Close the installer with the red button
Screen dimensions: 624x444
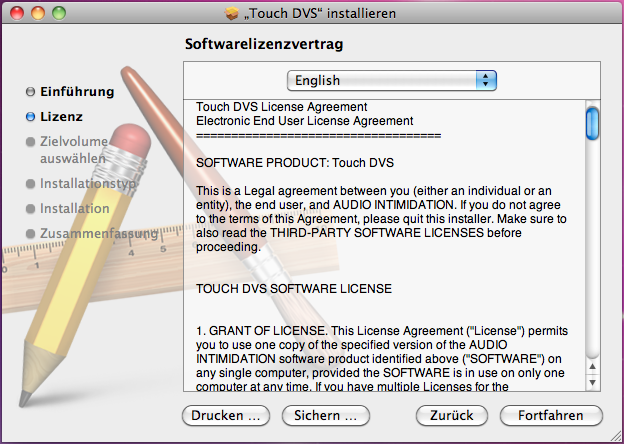coord(18,14)
